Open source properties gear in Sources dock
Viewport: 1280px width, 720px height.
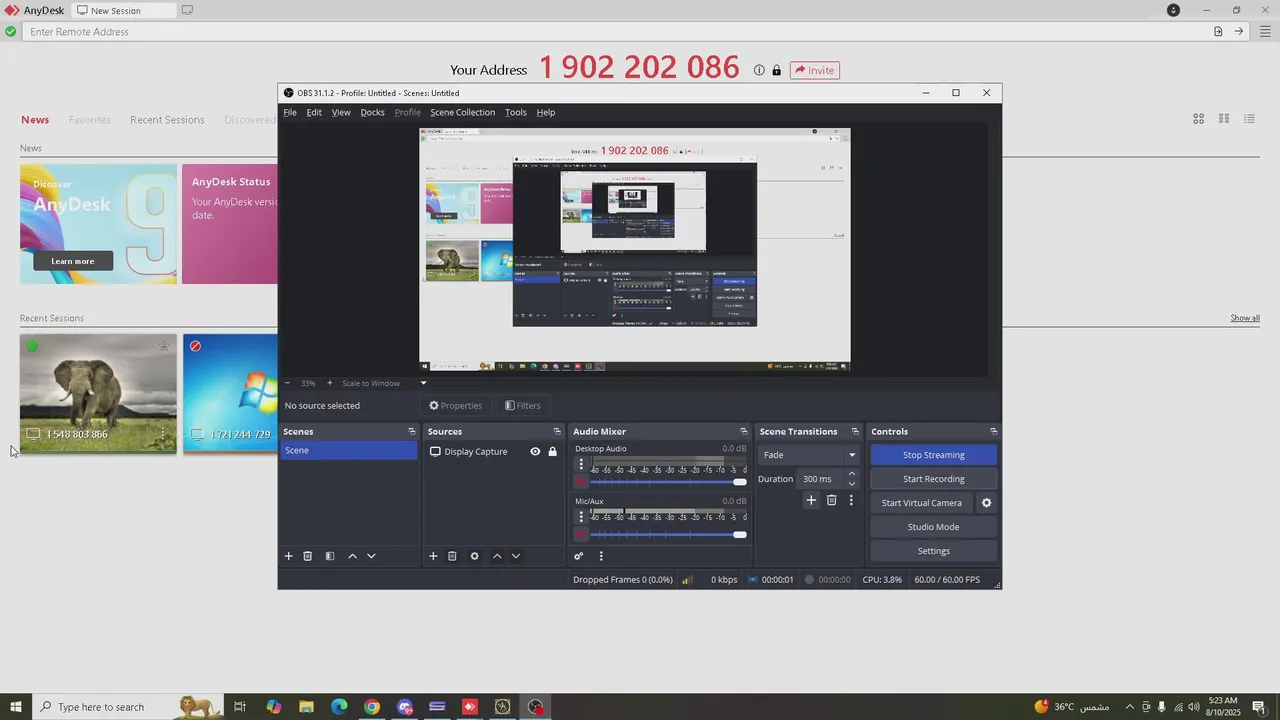474,556
